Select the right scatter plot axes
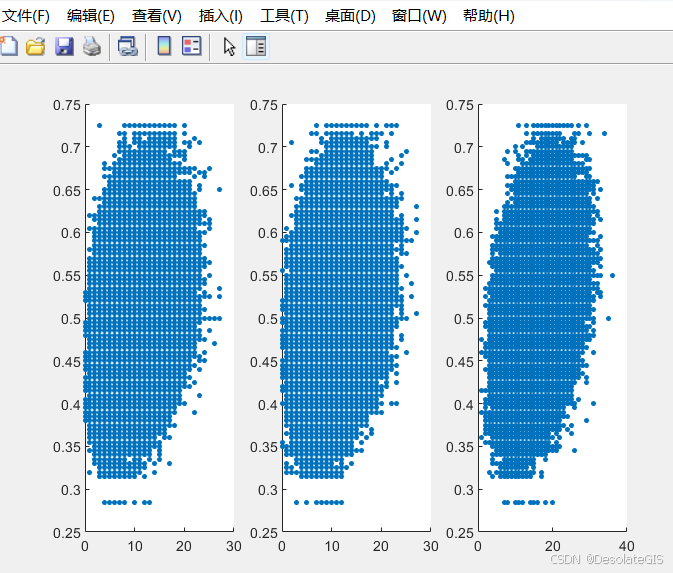This screenshot has height=573, width=673. pos(552,317)
